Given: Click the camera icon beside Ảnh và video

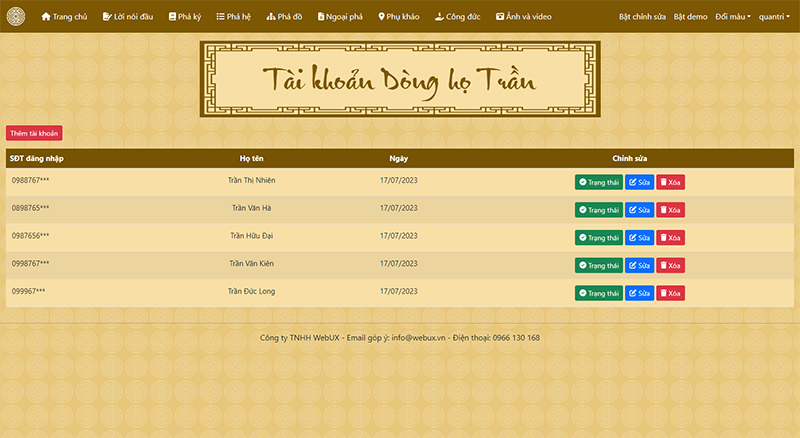Looking at the screenshot, I should 500,17.
